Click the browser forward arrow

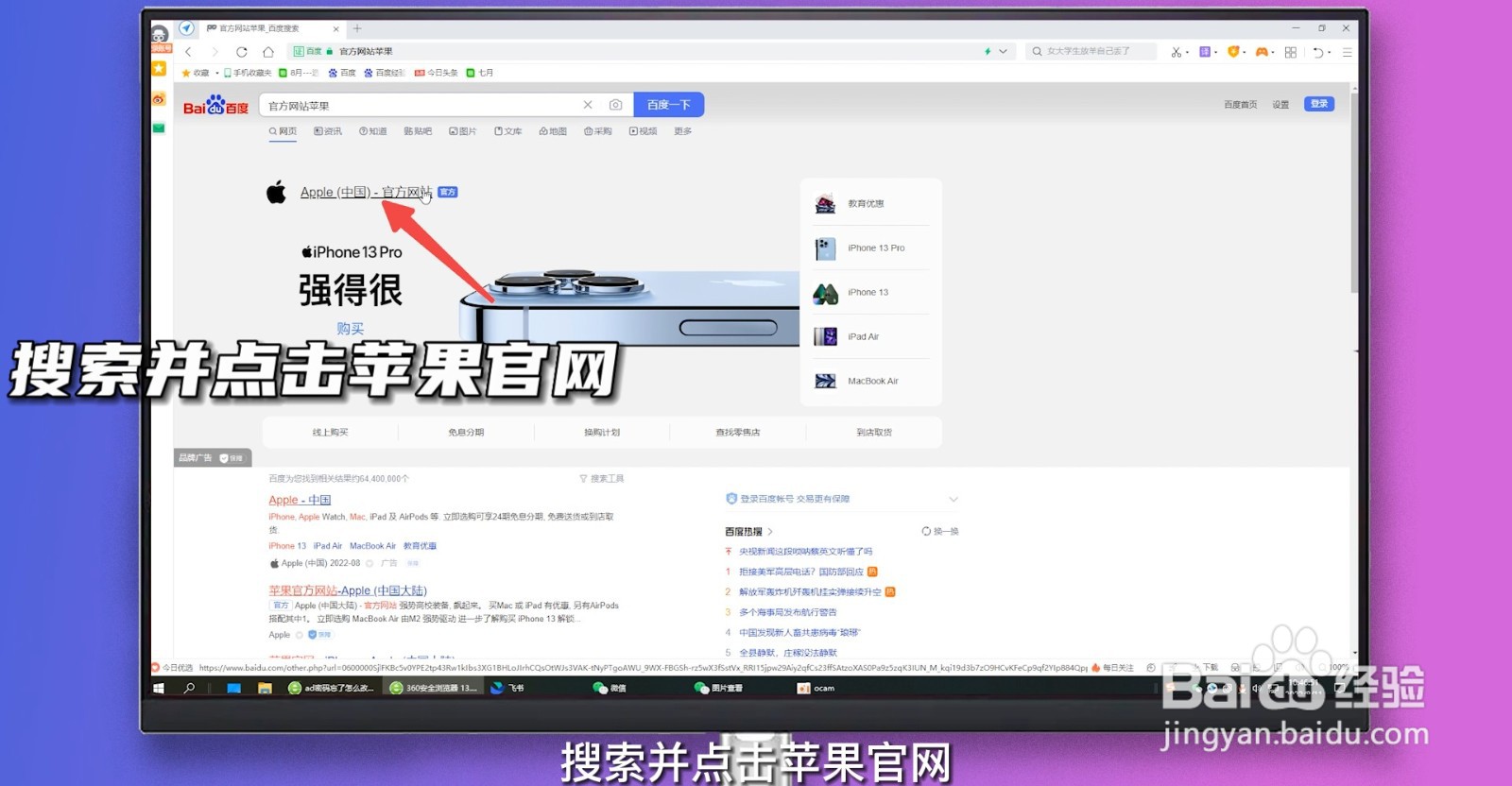coord(215,52)
